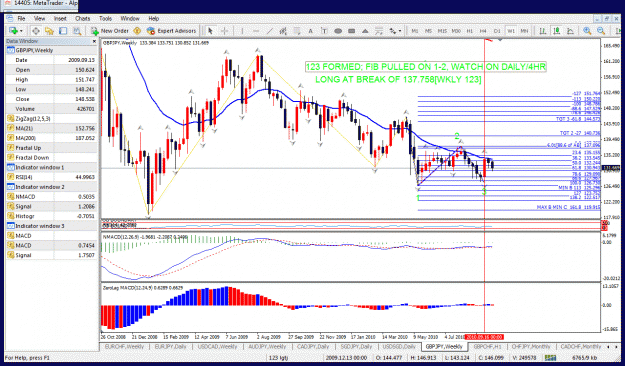Switch to GBPCHF,H1 chart tab
This screenshot has height=366, width=625.
(487, 347)
